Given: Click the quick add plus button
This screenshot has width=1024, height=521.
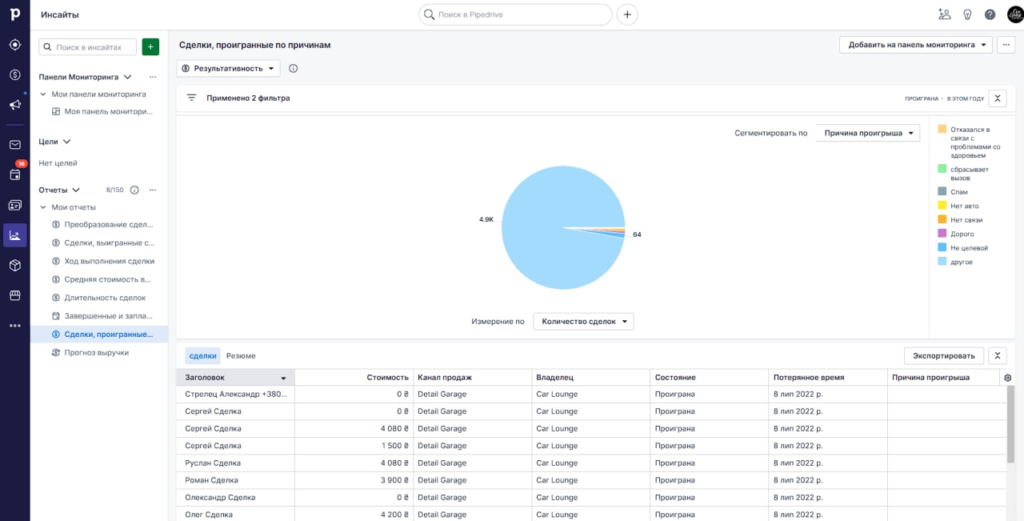Looking at the screenshot, I should (x=627, y=14).
